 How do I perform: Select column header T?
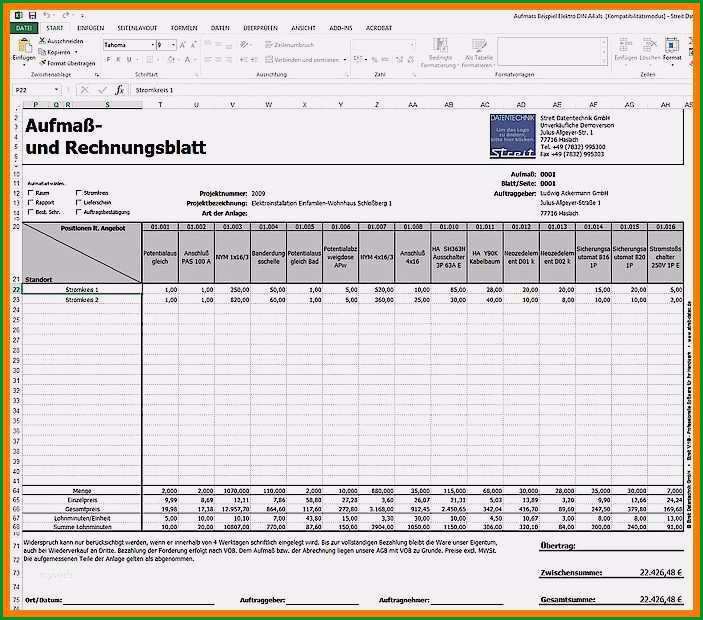[160, 104]
